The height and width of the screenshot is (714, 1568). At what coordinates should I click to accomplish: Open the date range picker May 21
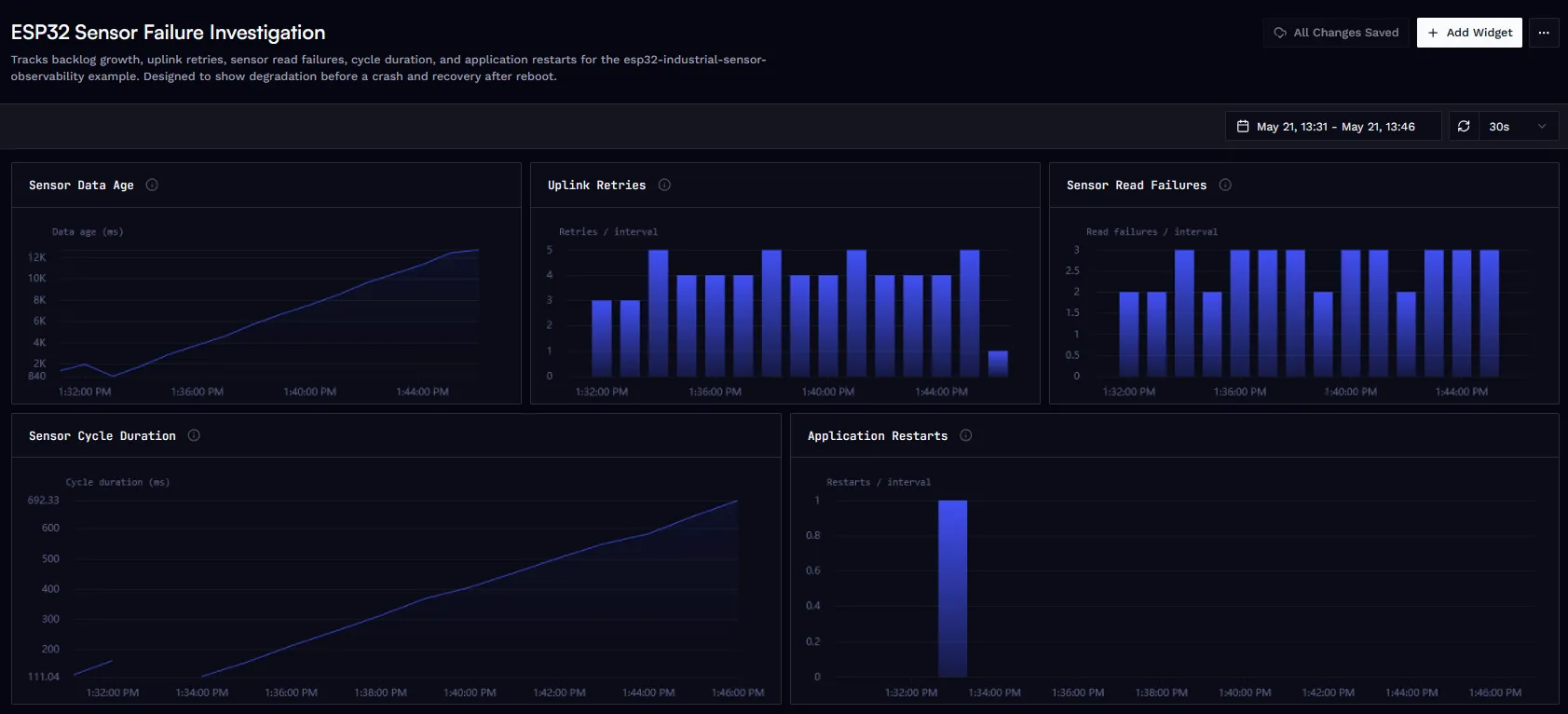pyautogui.click(x=1333, y=127)
